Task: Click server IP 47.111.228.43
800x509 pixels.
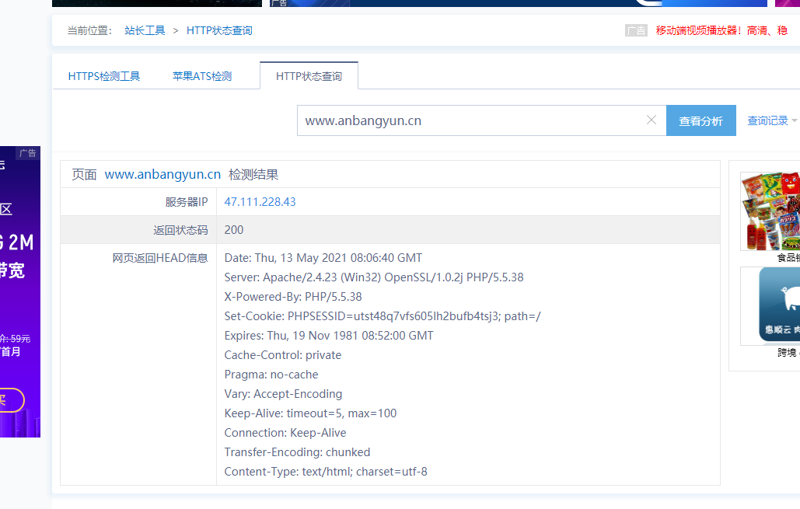Action: click(260, 202)
